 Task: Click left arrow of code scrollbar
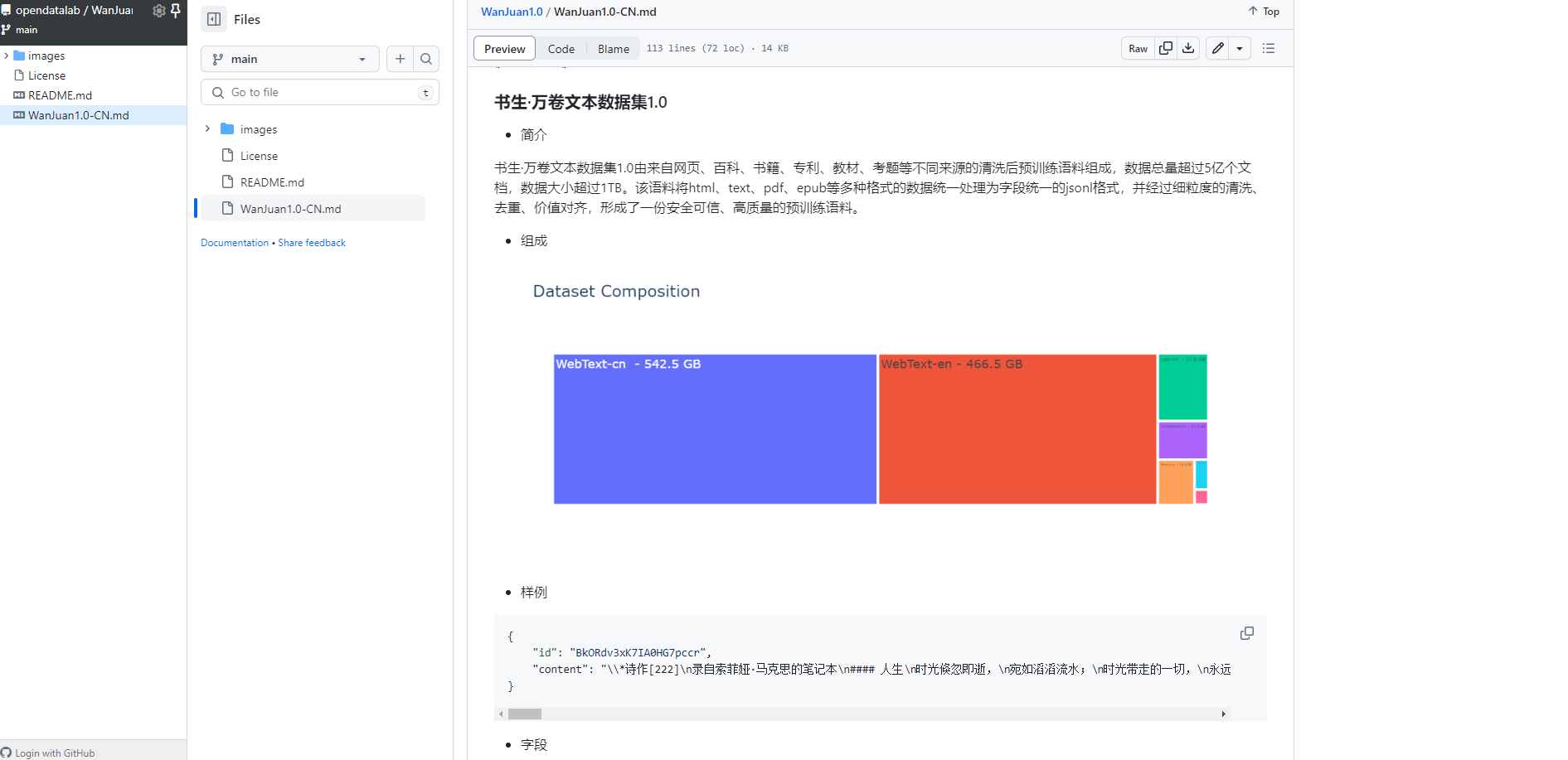[501, 714]
